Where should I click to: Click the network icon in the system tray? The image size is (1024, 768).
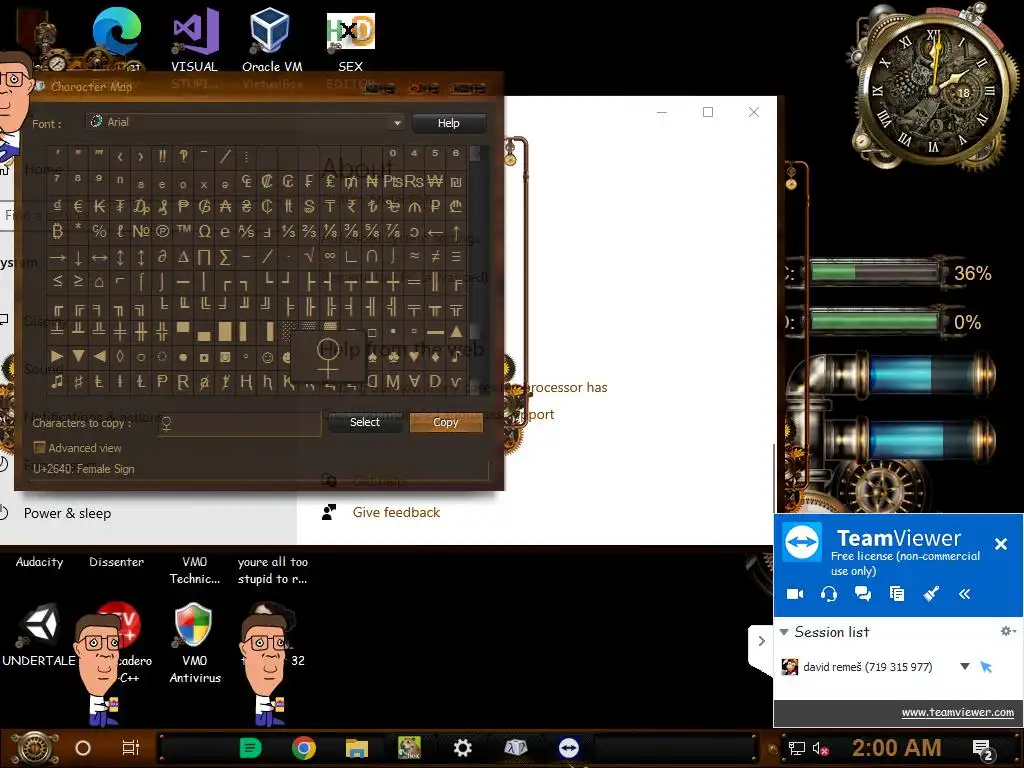(x=797, y=748)
